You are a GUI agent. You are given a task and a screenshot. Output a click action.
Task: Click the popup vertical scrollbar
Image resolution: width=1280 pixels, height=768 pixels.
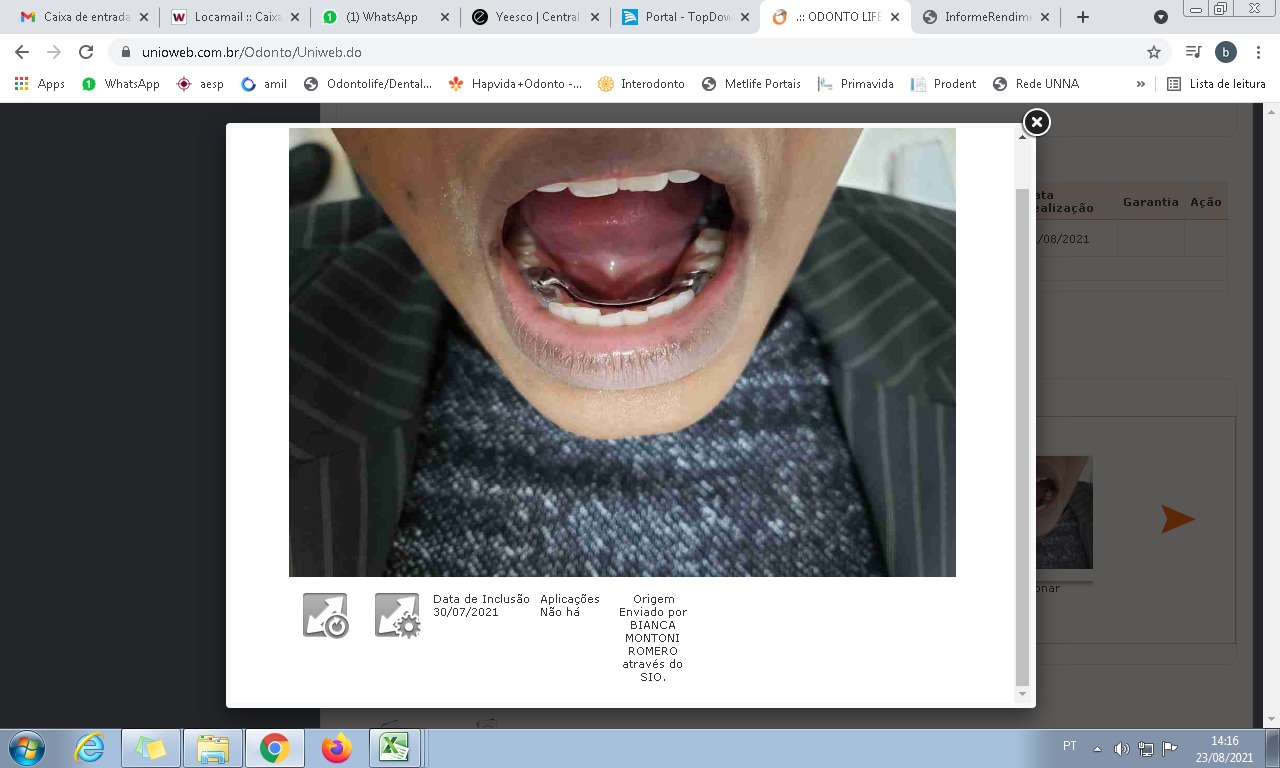point(1022,430)
